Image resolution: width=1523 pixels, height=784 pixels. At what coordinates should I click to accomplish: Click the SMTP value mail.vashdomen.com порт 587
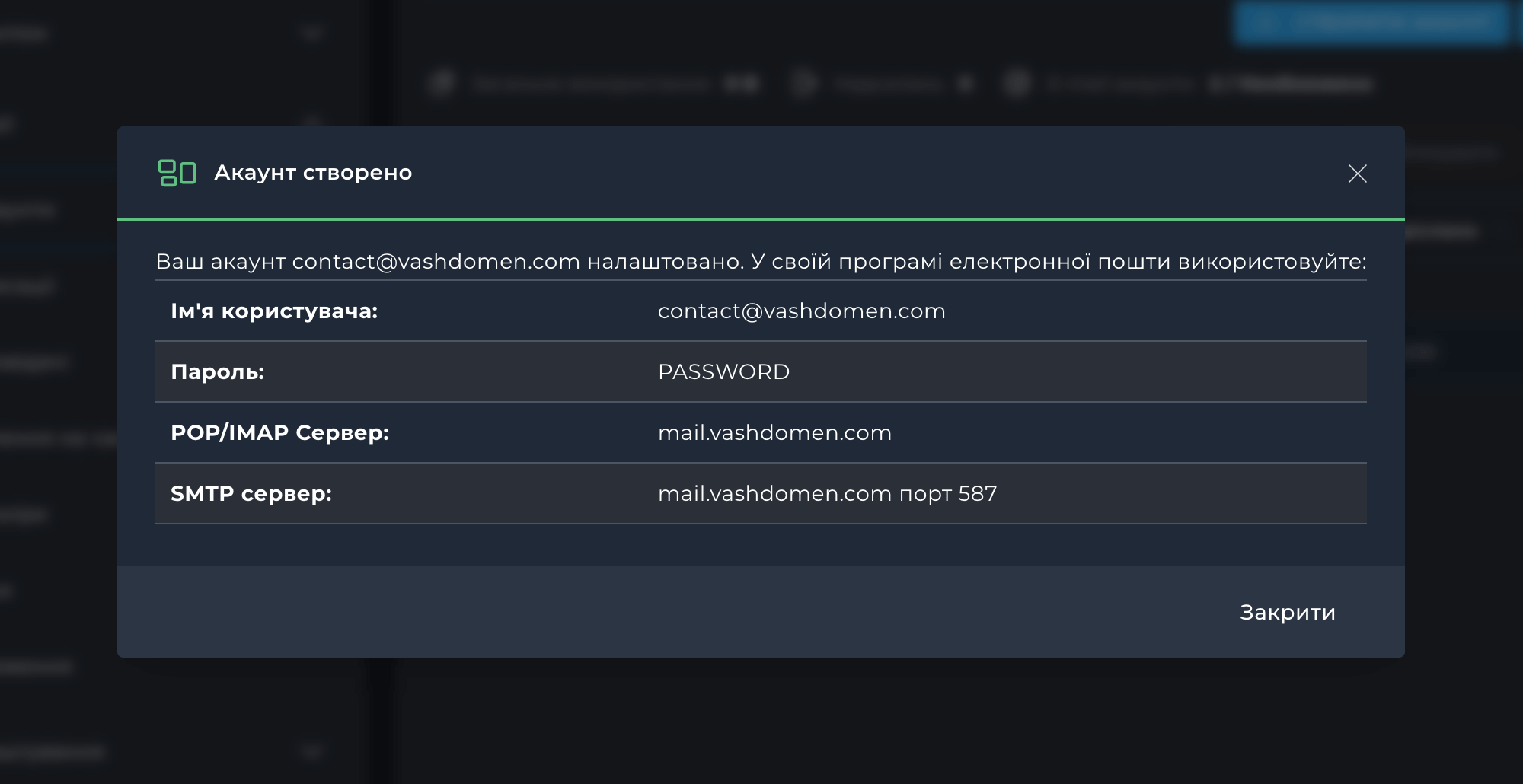[x=827, y=494]
